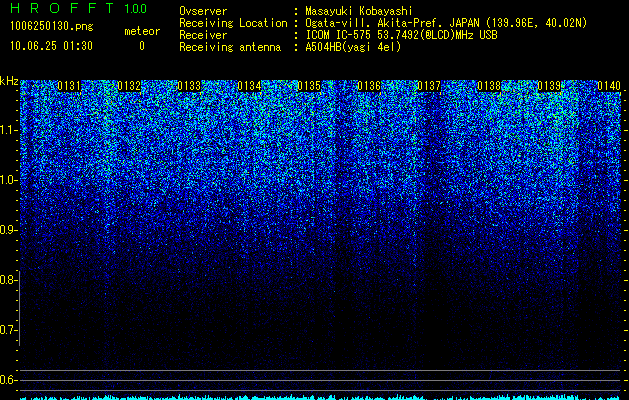Click the 0.9 frequency axis label
Viewport: 629px width, 400px height.
8,230
